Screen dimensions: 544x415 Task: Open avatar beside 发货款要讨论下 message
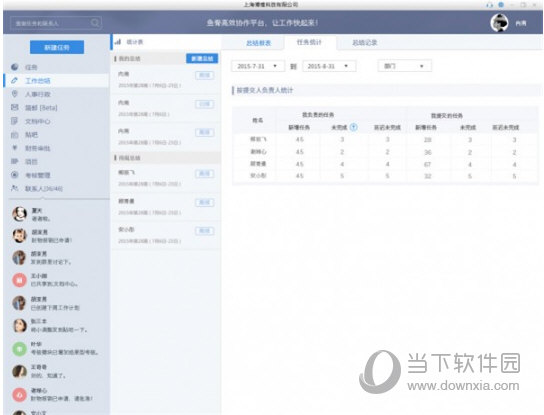[19, 257]
